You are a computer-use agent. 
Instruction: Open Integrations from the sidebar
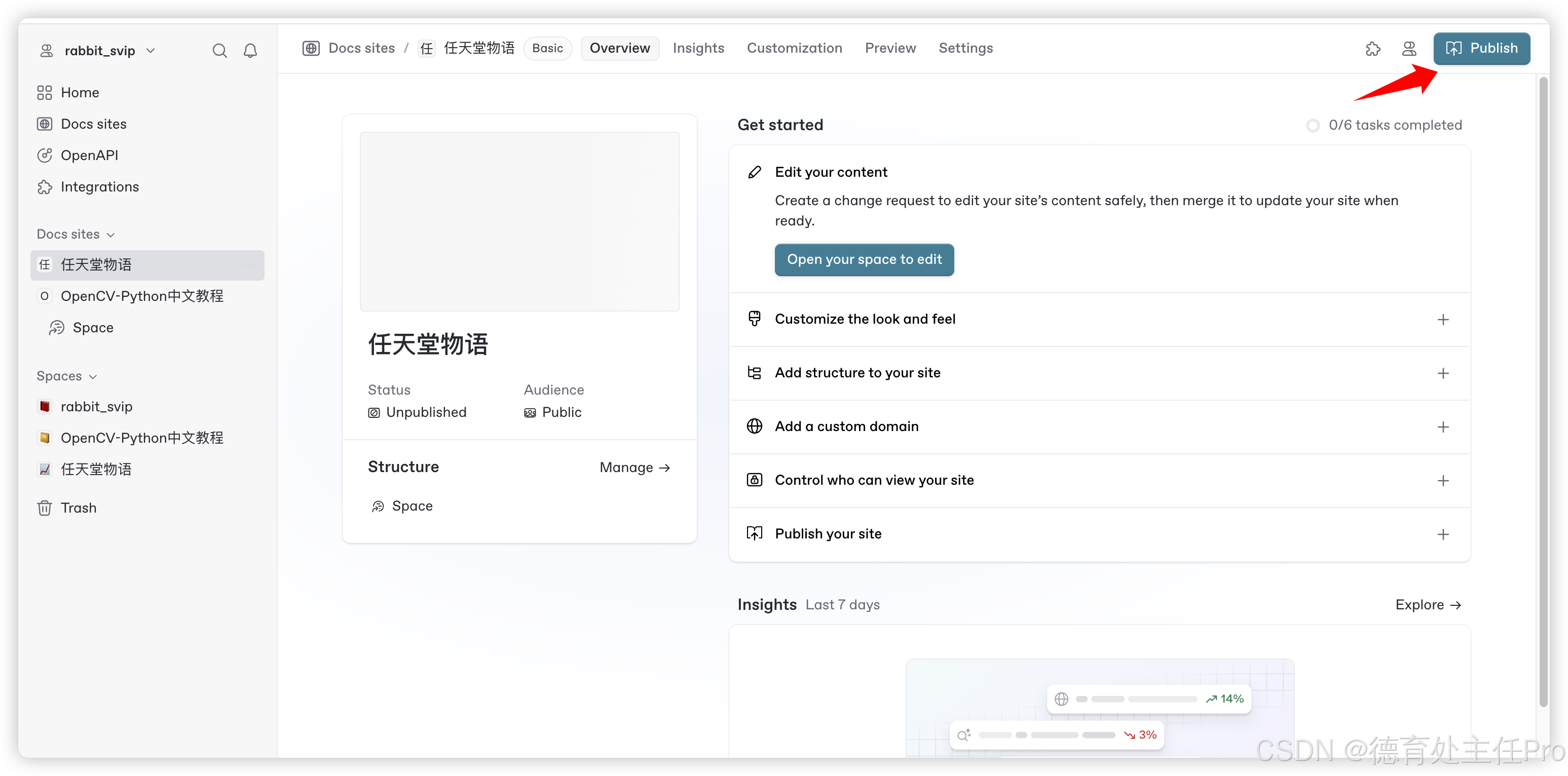tap(99, 187)
